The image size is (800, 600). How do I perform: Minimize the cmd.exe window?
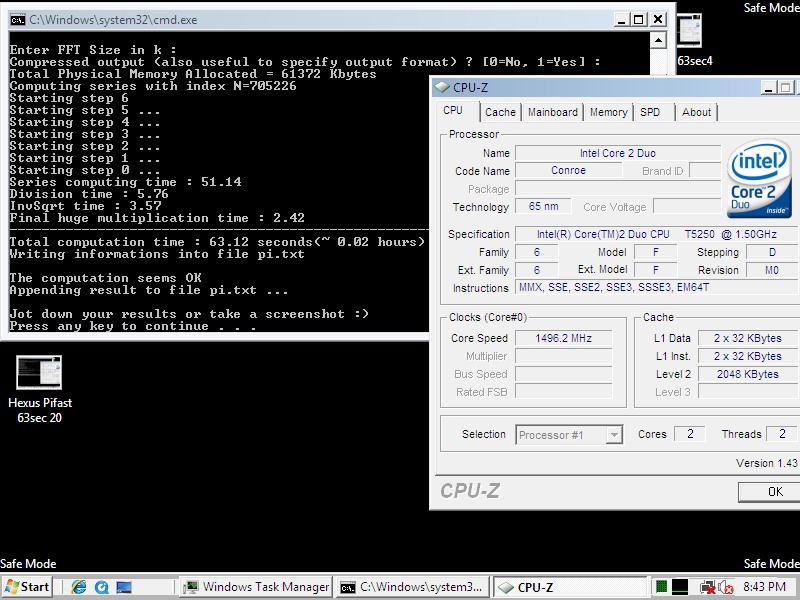coord(621,20)
